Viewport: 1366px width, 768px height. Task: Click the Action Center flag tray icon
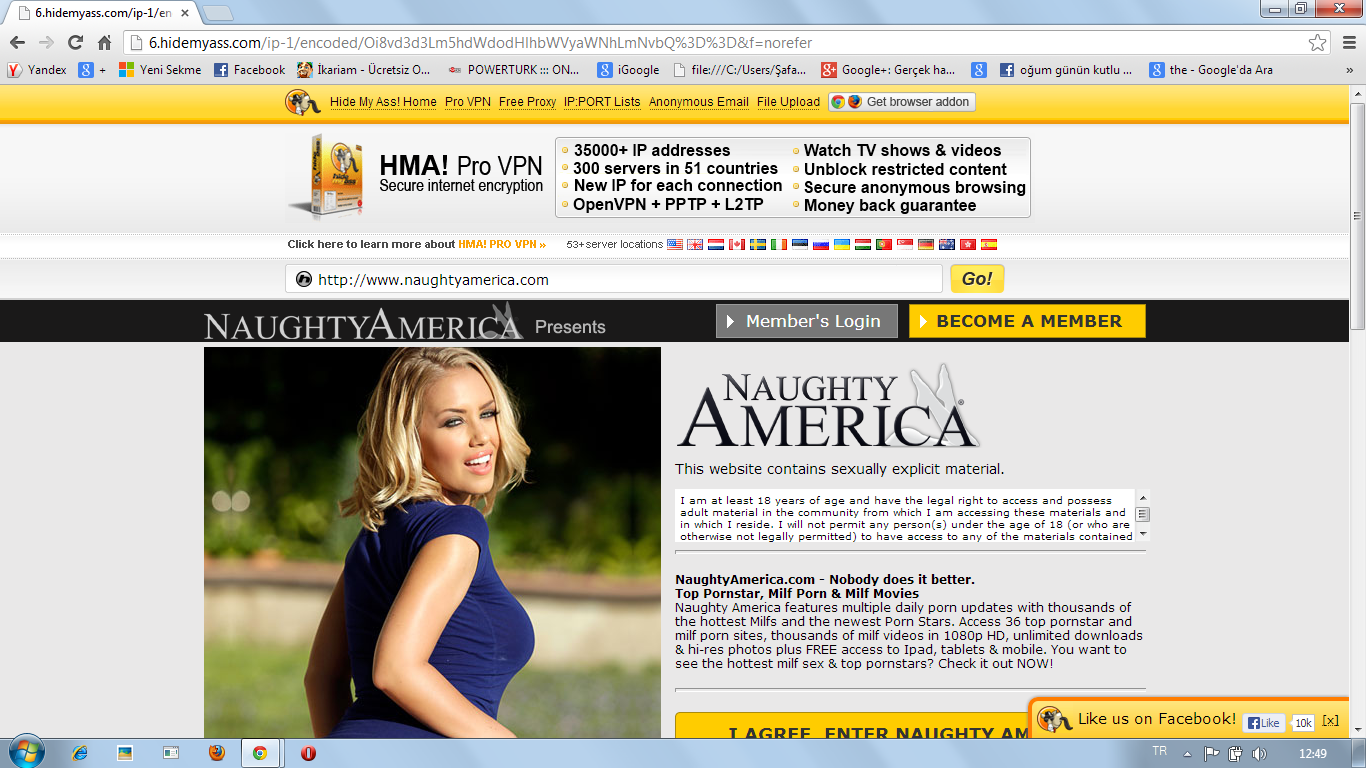(x=1211, y=753)
